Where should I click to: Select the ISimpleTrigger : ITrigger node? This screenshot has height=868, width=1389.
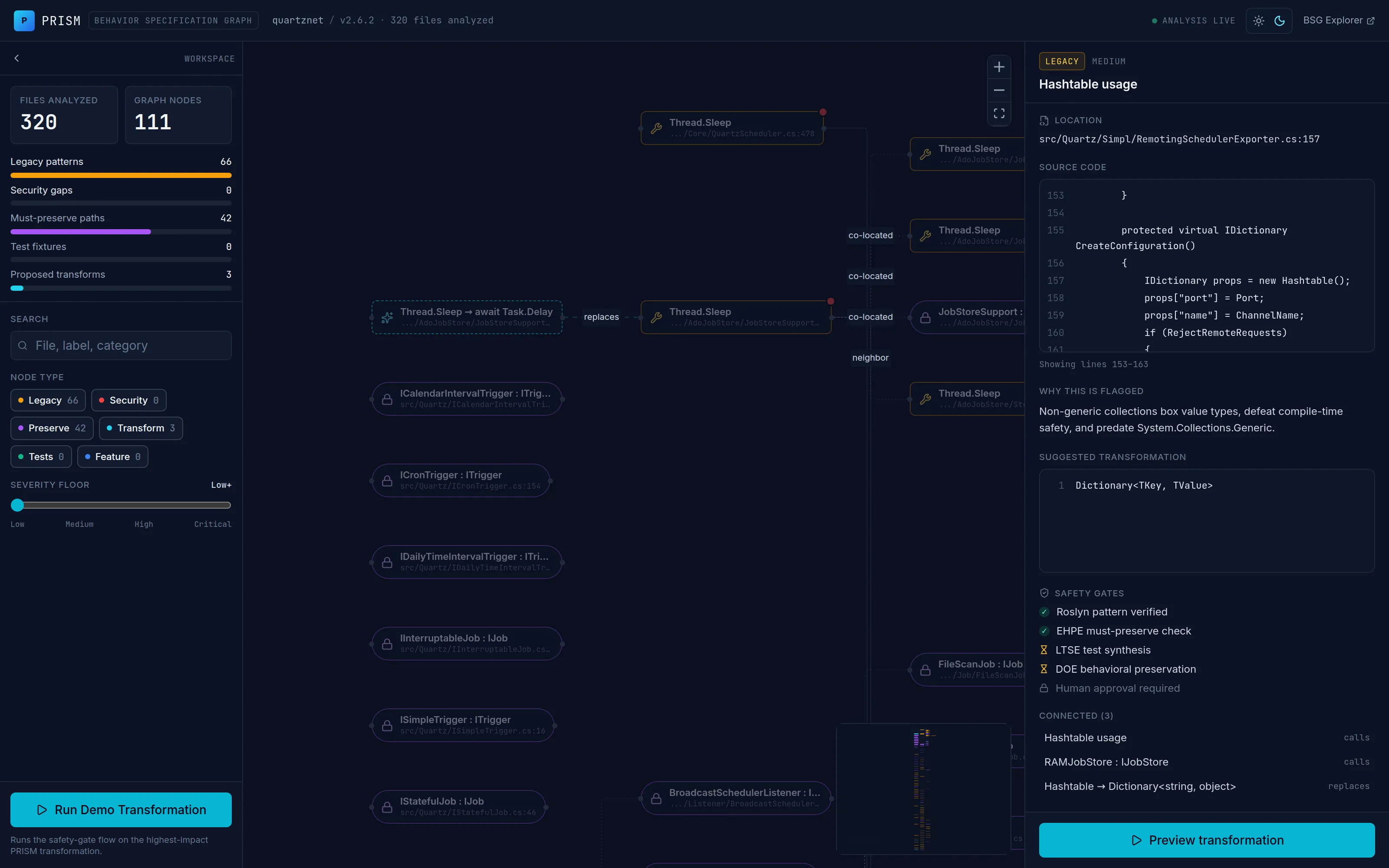(x=463, y=725)
